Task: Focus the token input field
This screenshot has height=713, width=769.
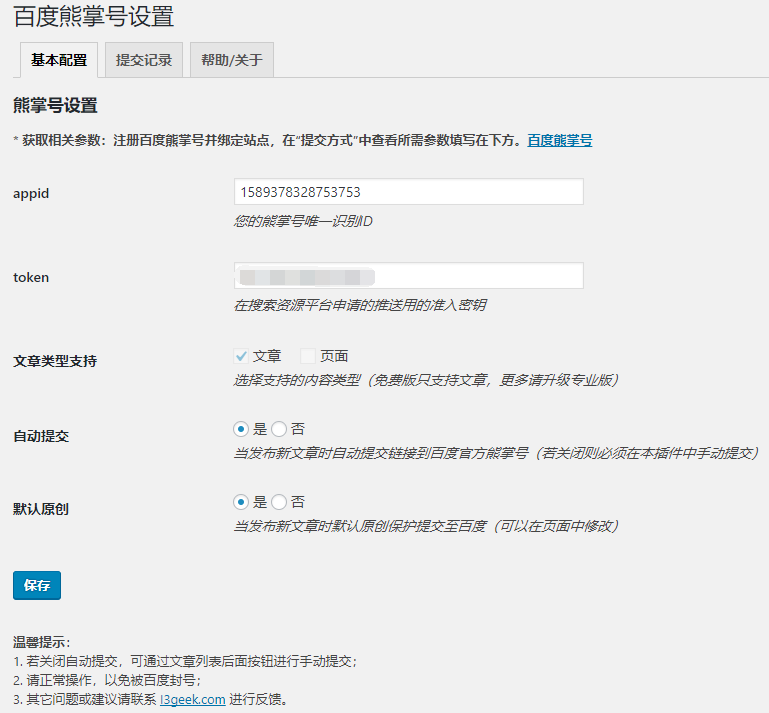Action: point(409,276)
